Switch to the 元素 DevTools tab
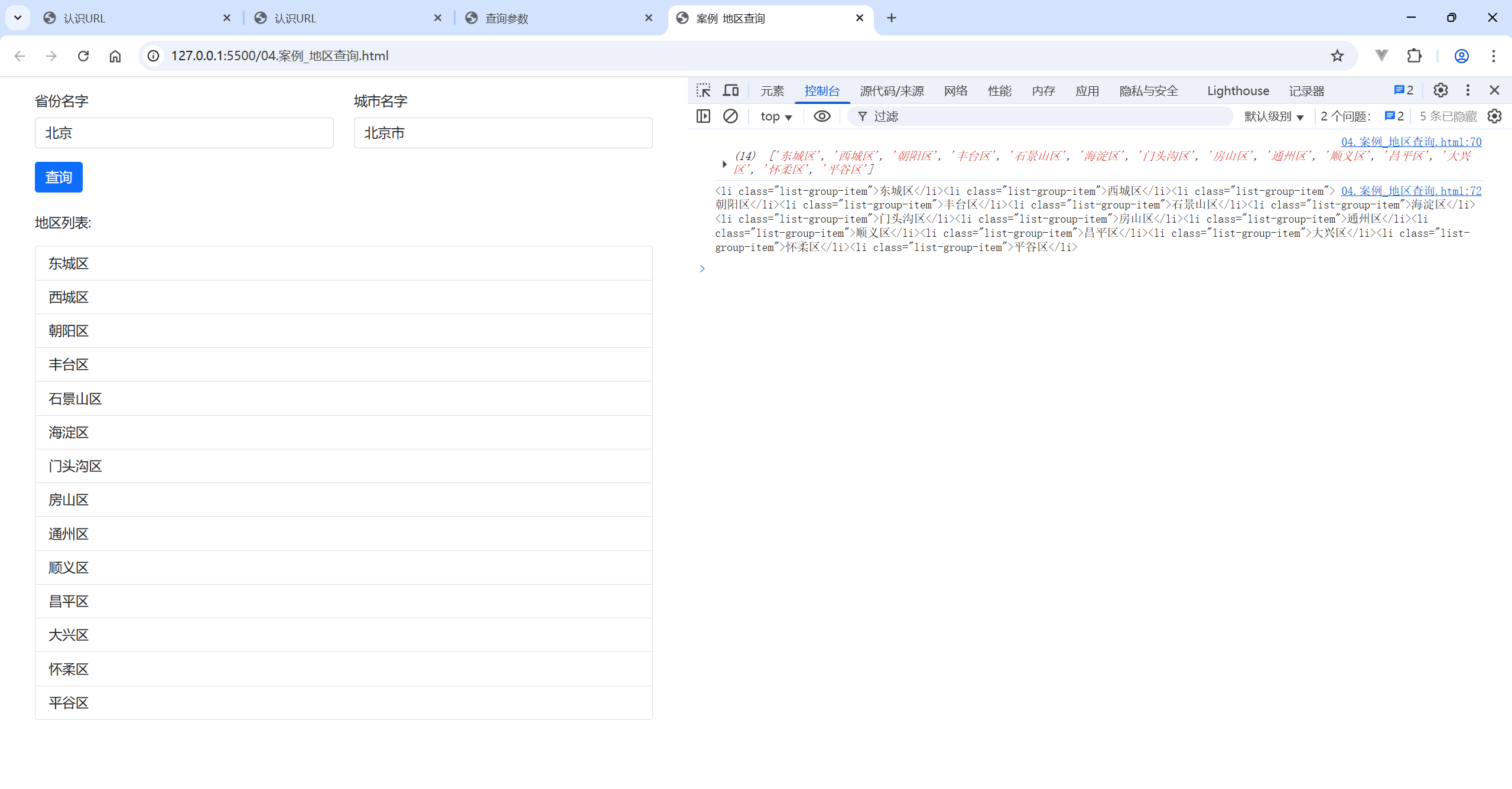Viewport: 1512px width, 789px height. point(772,91)
